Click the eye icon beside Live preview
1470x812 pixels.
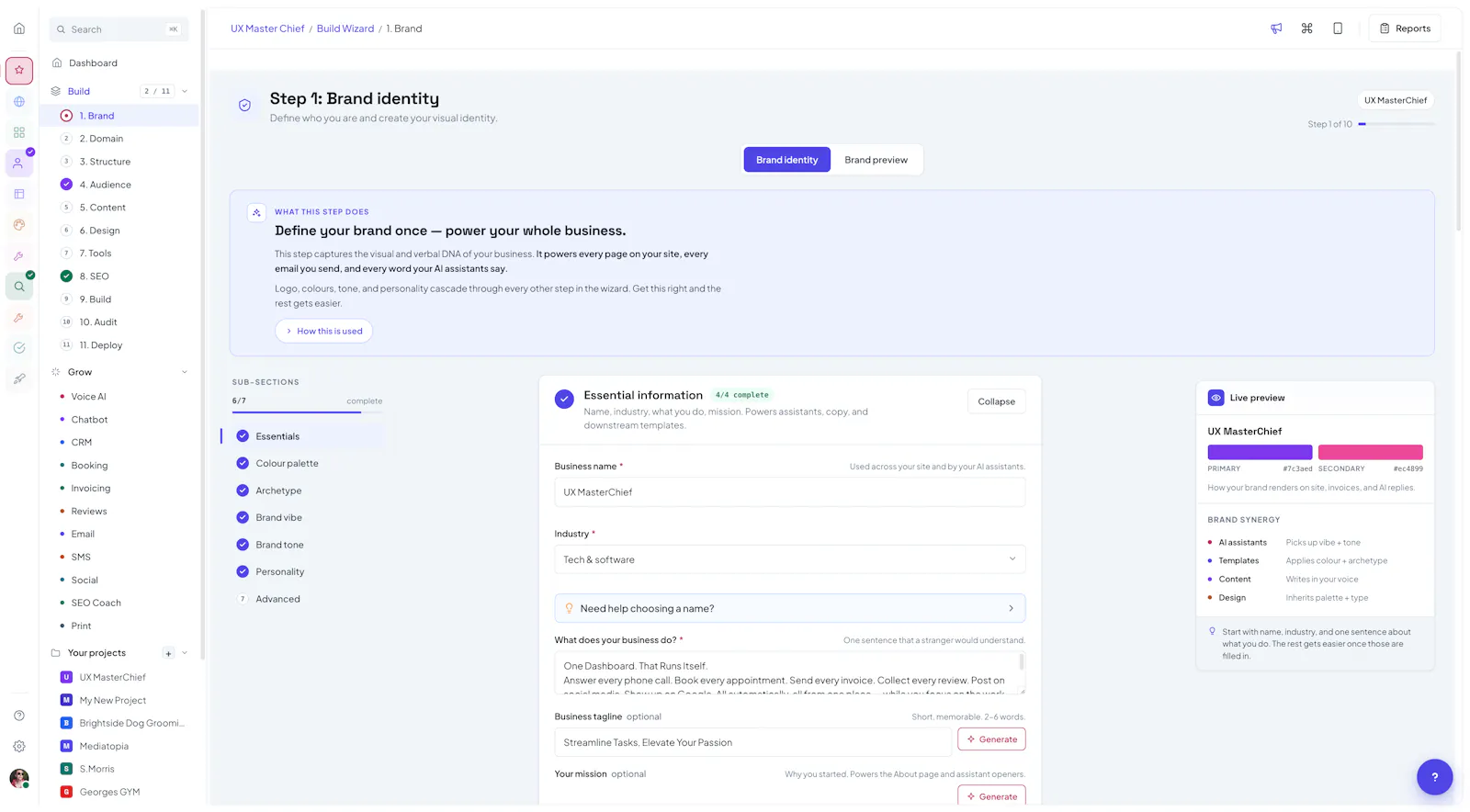(1216, 398)
